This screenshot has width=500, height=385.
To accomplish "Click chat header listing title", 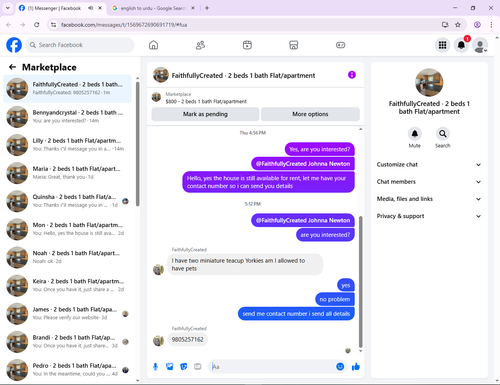I will [243, 75].
